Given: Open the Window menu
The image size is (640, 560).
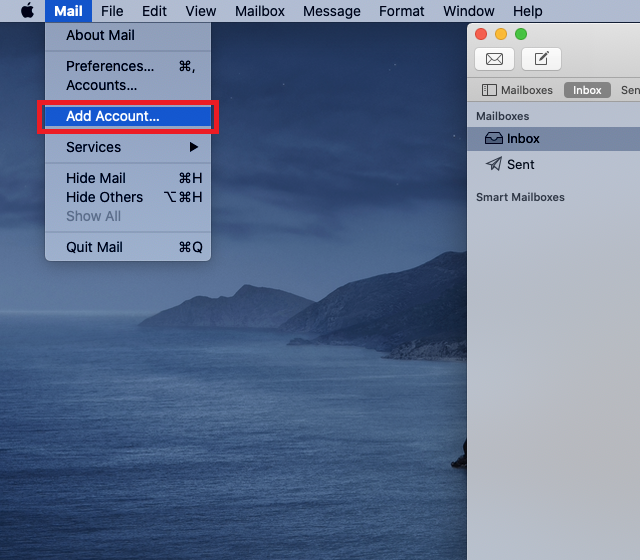Looking at the screenshot, I should [x=469, y=11].
